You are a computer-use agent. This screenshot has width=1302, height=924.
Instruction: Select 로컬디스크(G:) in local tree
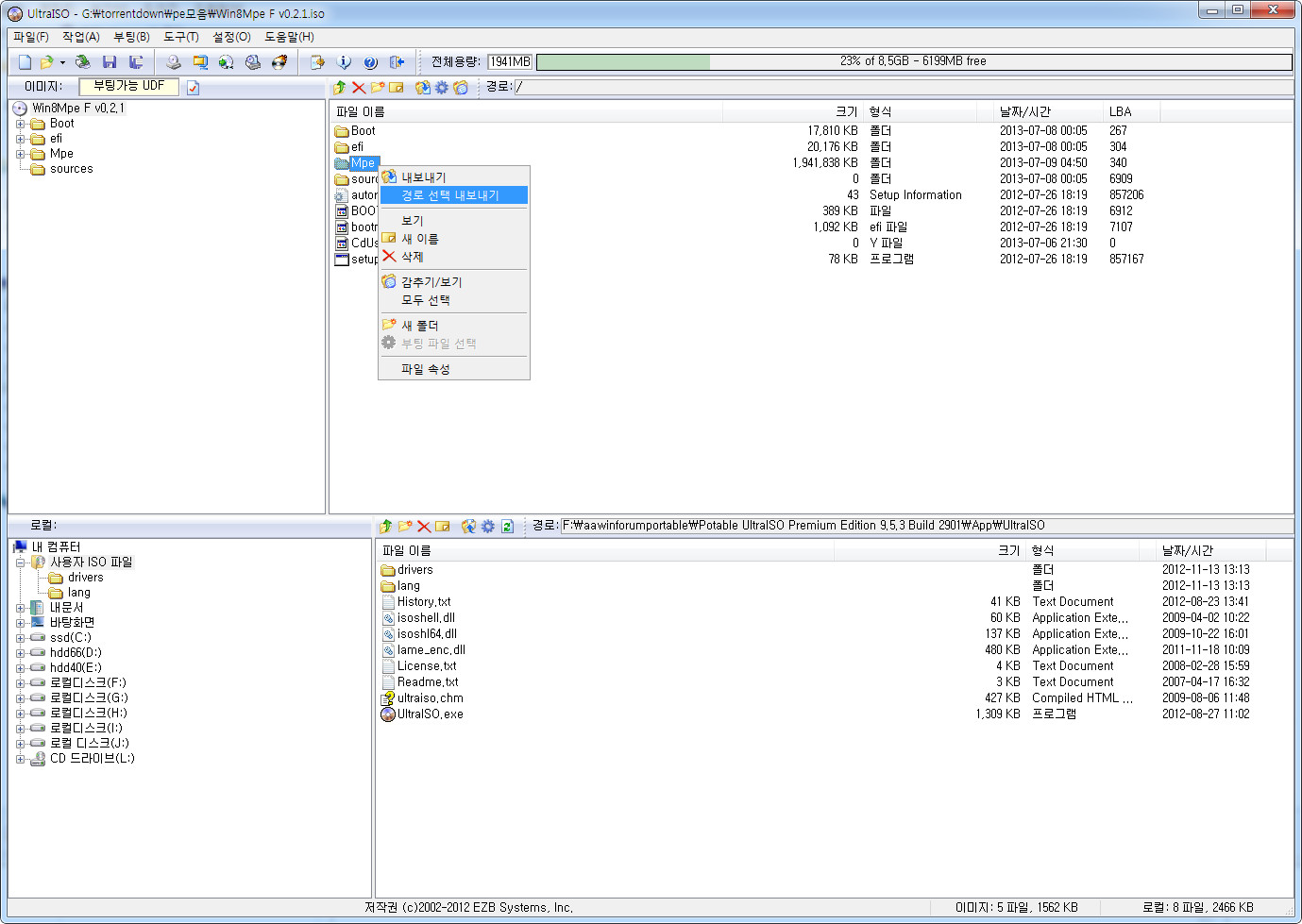pyautogui.click(x=89, y=698)
